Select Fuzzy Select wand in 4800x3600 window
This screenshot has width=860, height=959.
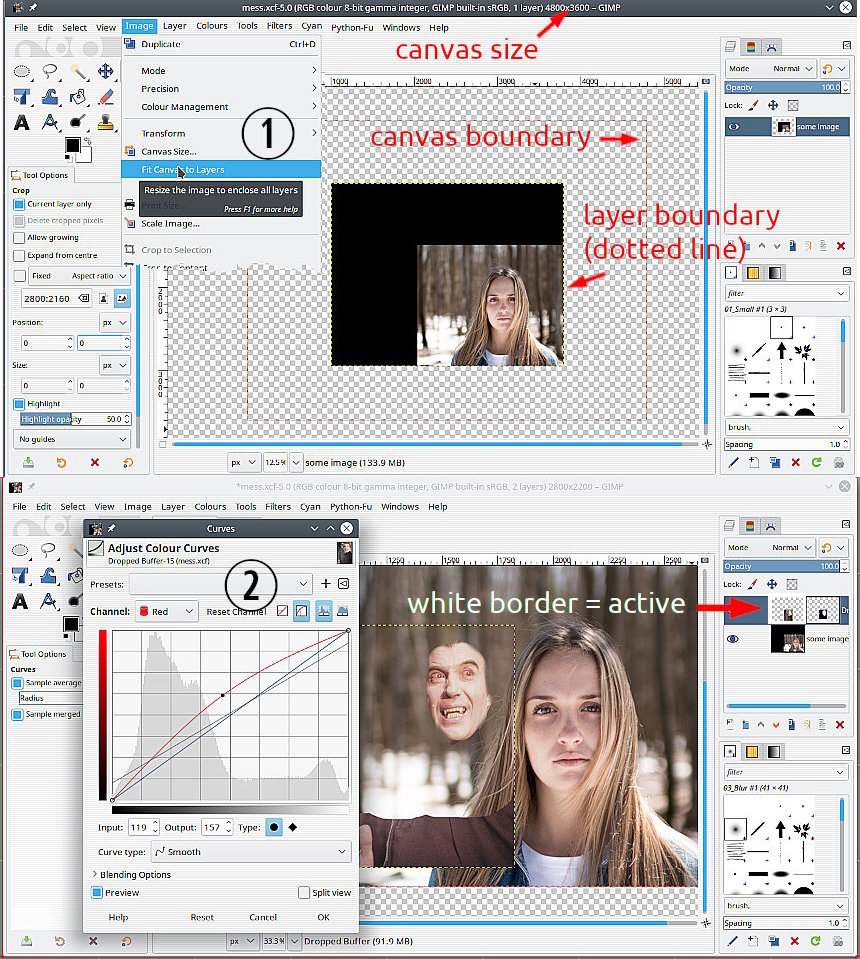[x=78, y=72]
